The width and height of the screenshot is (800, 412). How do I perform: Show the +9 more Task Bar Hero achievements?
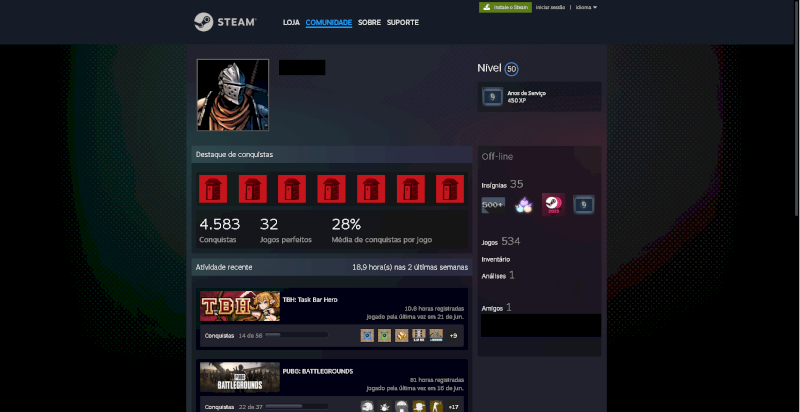pyautogui.click(x=453, y=336)
